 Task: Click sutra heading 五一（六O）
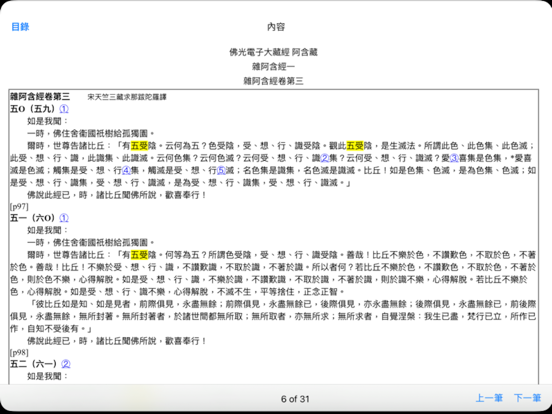point(33,218)
